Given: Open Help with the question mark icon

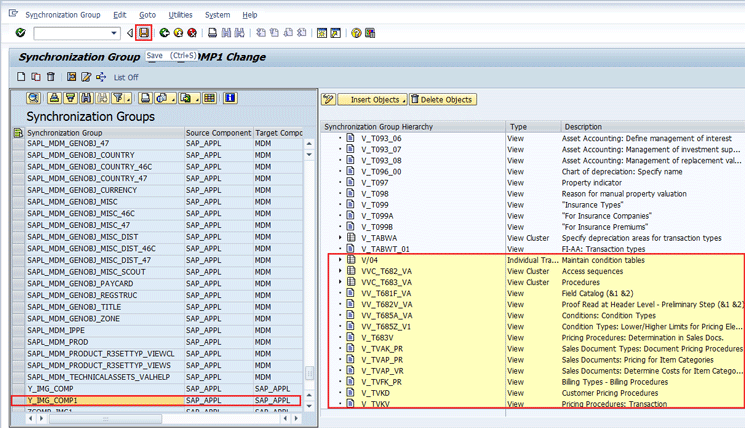Looking at the screenshot, I should (x=355, y=33).
